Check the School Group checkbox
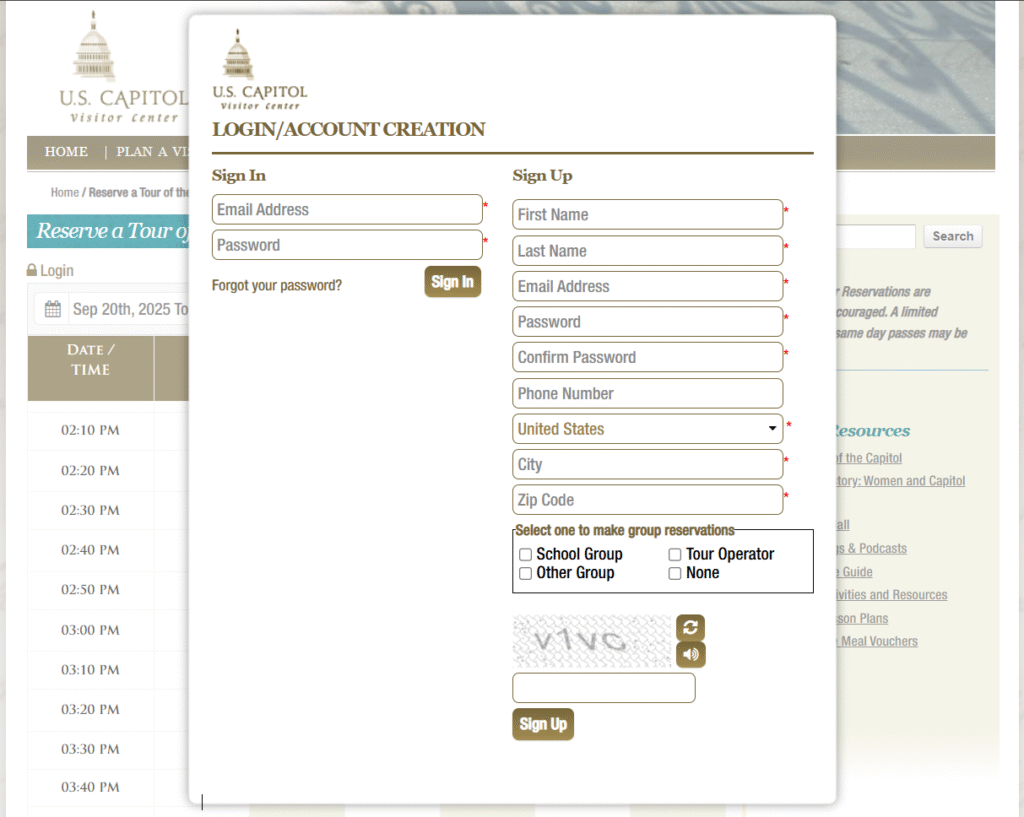1024x817 pixels. click(x=525, y=554)
